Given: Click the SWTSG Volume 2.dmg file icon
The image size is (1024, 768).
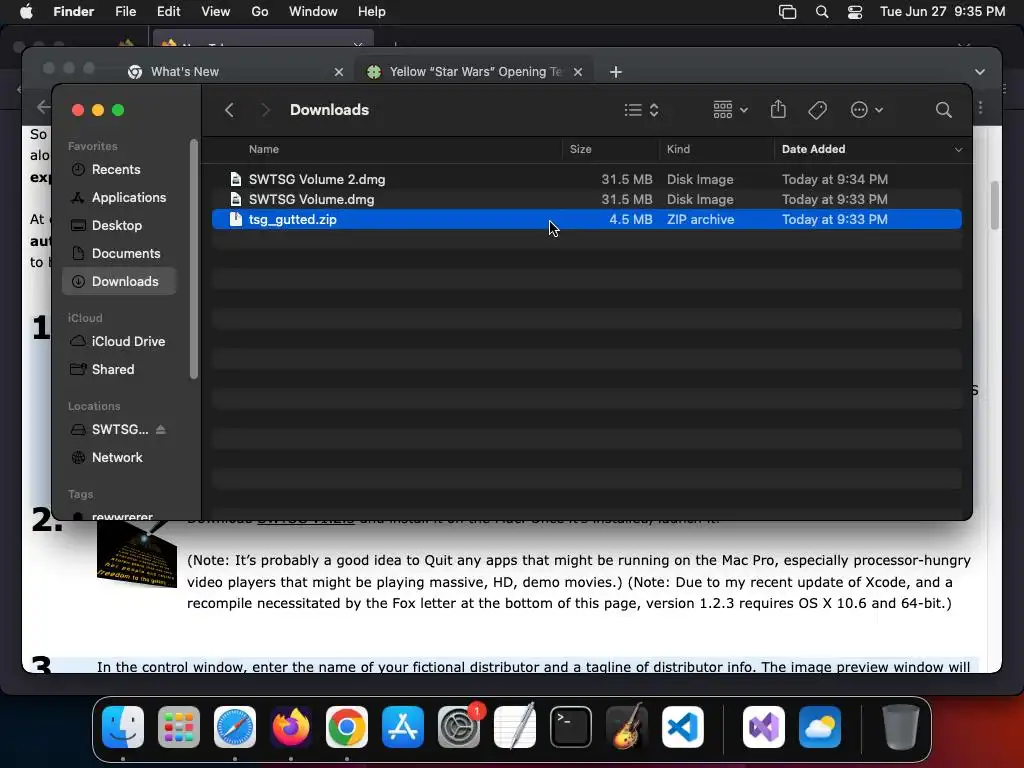Looking at the screenshot, I should [x=236, y=179].
